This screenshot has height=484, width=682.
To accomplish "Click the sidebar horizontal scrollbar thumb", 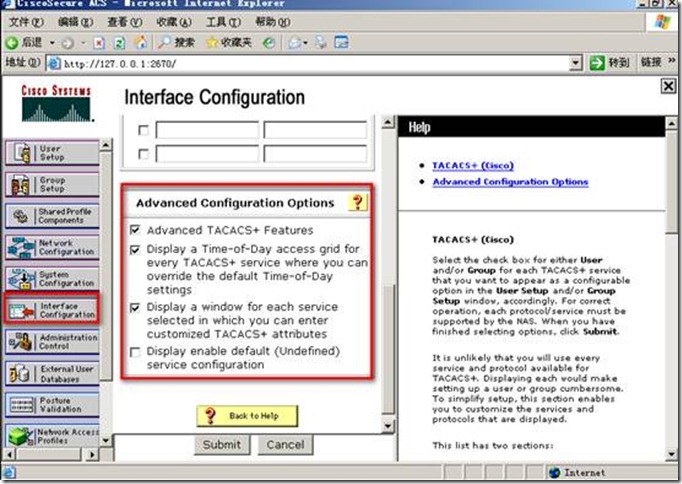I will (49, 454).
